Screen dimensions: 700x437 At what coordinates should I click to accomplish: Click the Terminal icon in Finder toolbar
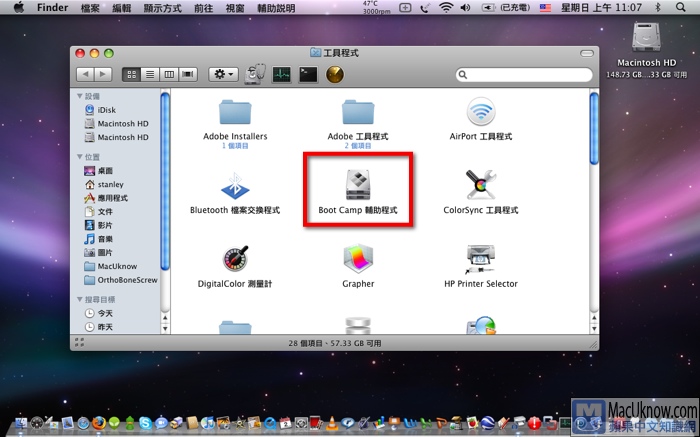click(x=308, y=74)
